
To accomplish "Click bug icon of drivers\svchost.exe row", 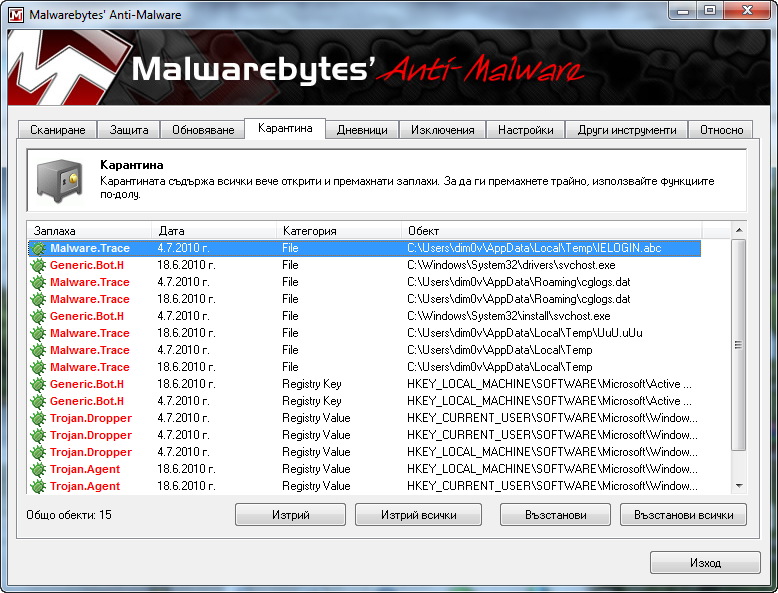I will click(x=38, y=265).
